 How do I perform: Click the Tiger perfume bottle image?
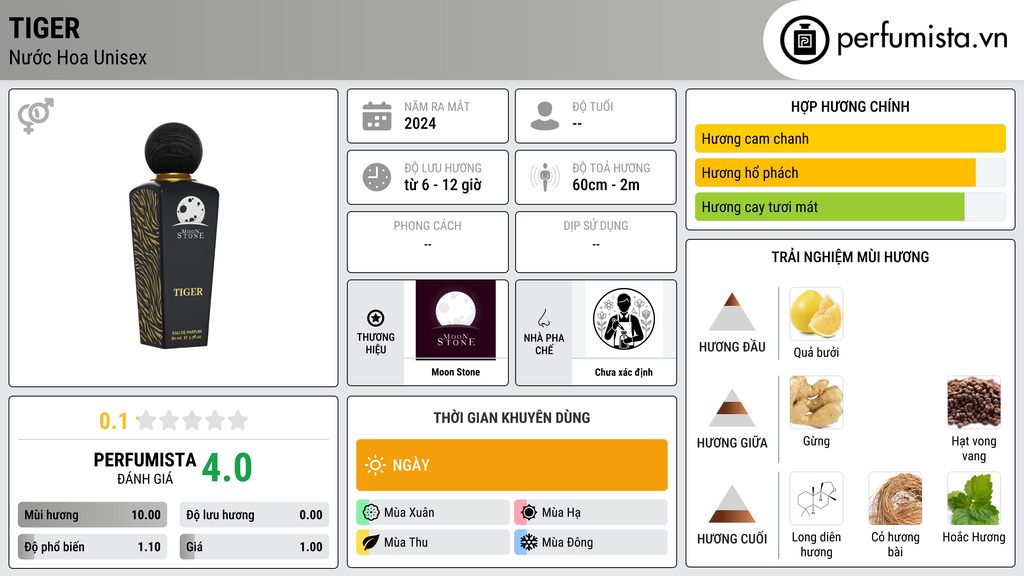pos(174,235)
